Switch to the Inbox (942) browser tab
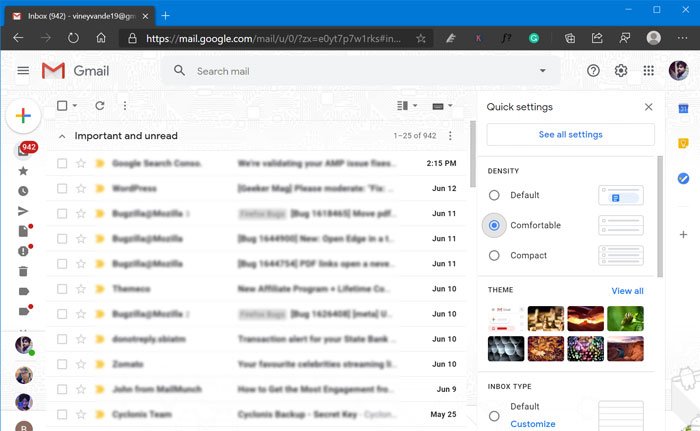 [80, 16]
